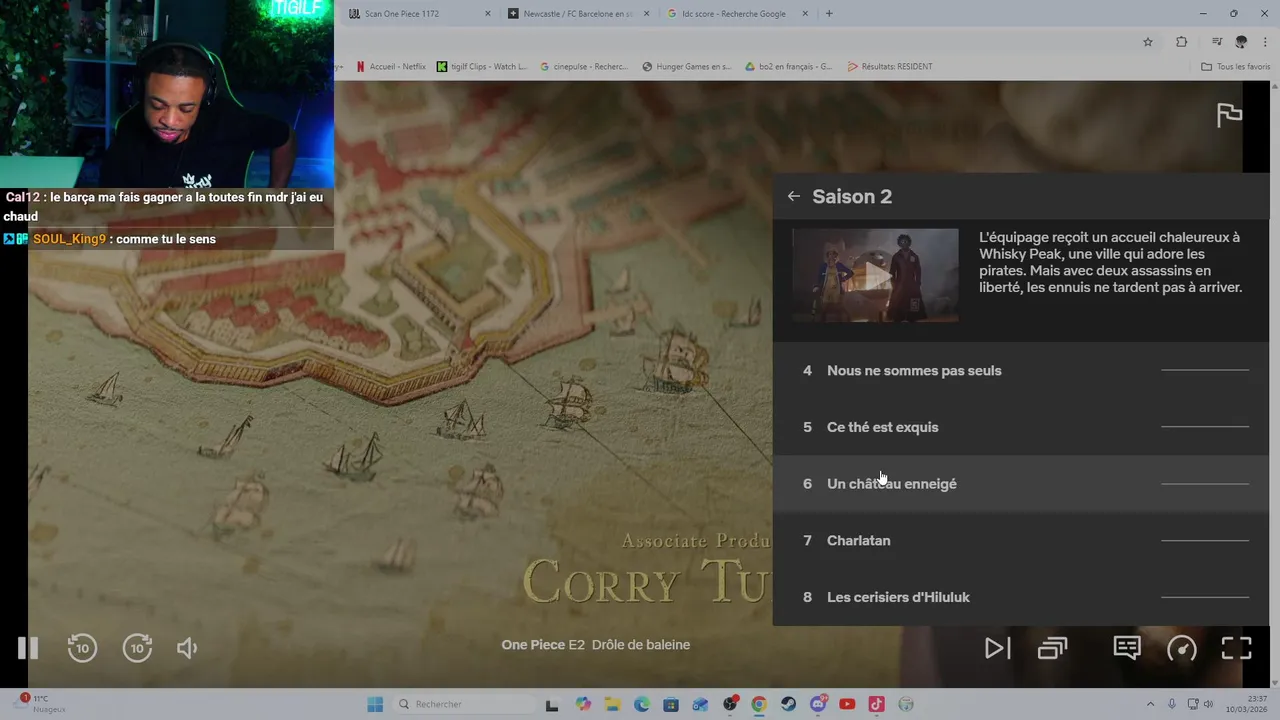Open a new browser tab
The width and height of the screenshot is (1280, 720).
pyautogui.click(x=829, y=14)
